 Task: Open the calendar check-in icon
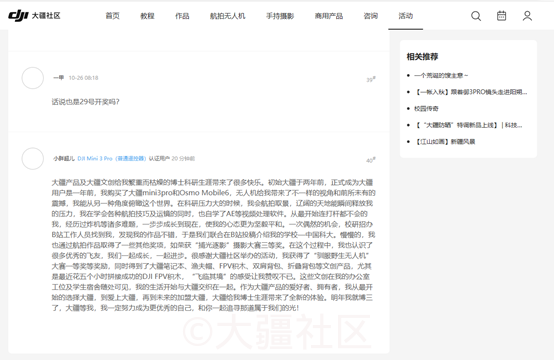click(501, 16)
